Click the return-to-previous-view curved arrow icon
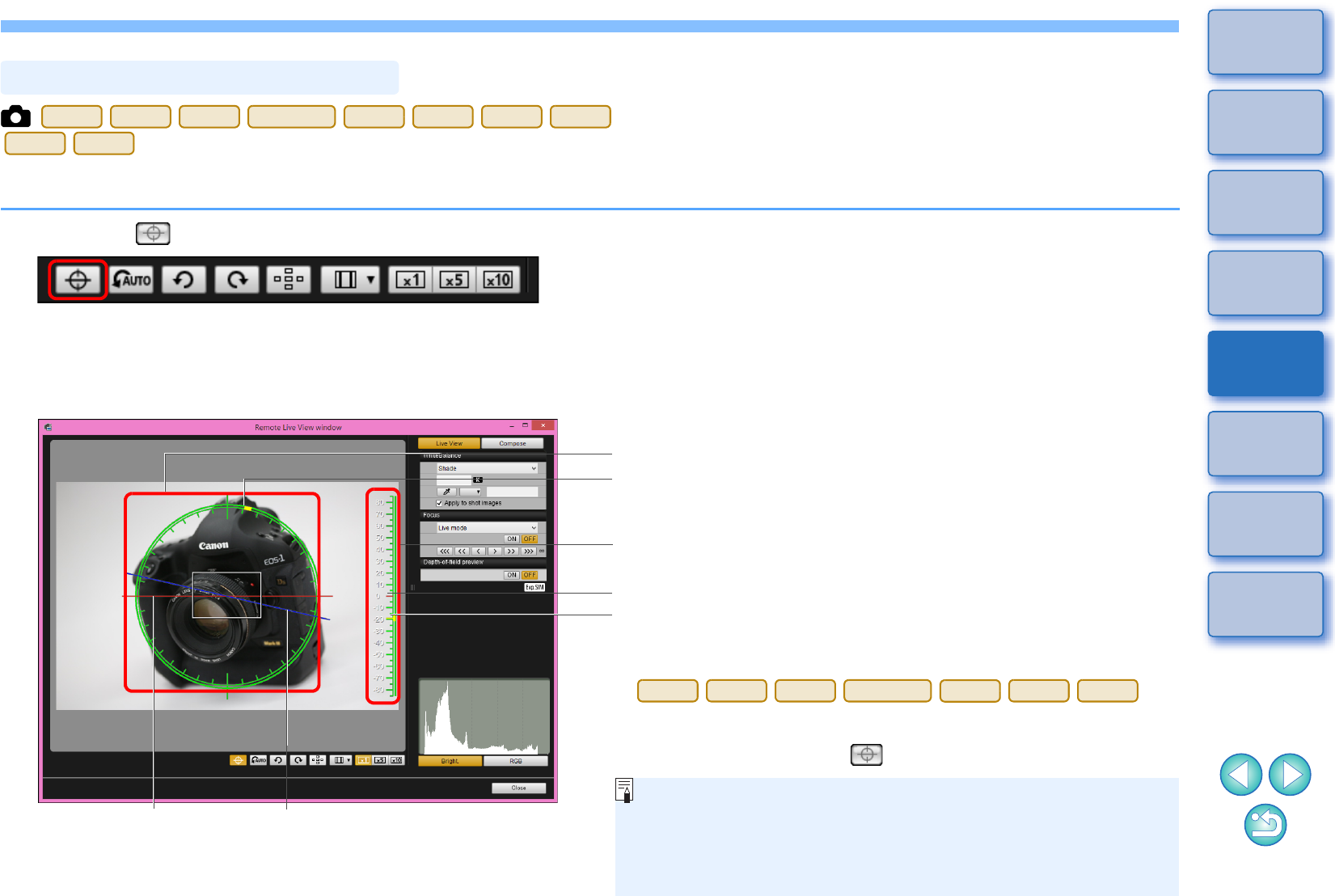This screenshot has width=1335, height=896. tap(1265, 825)
